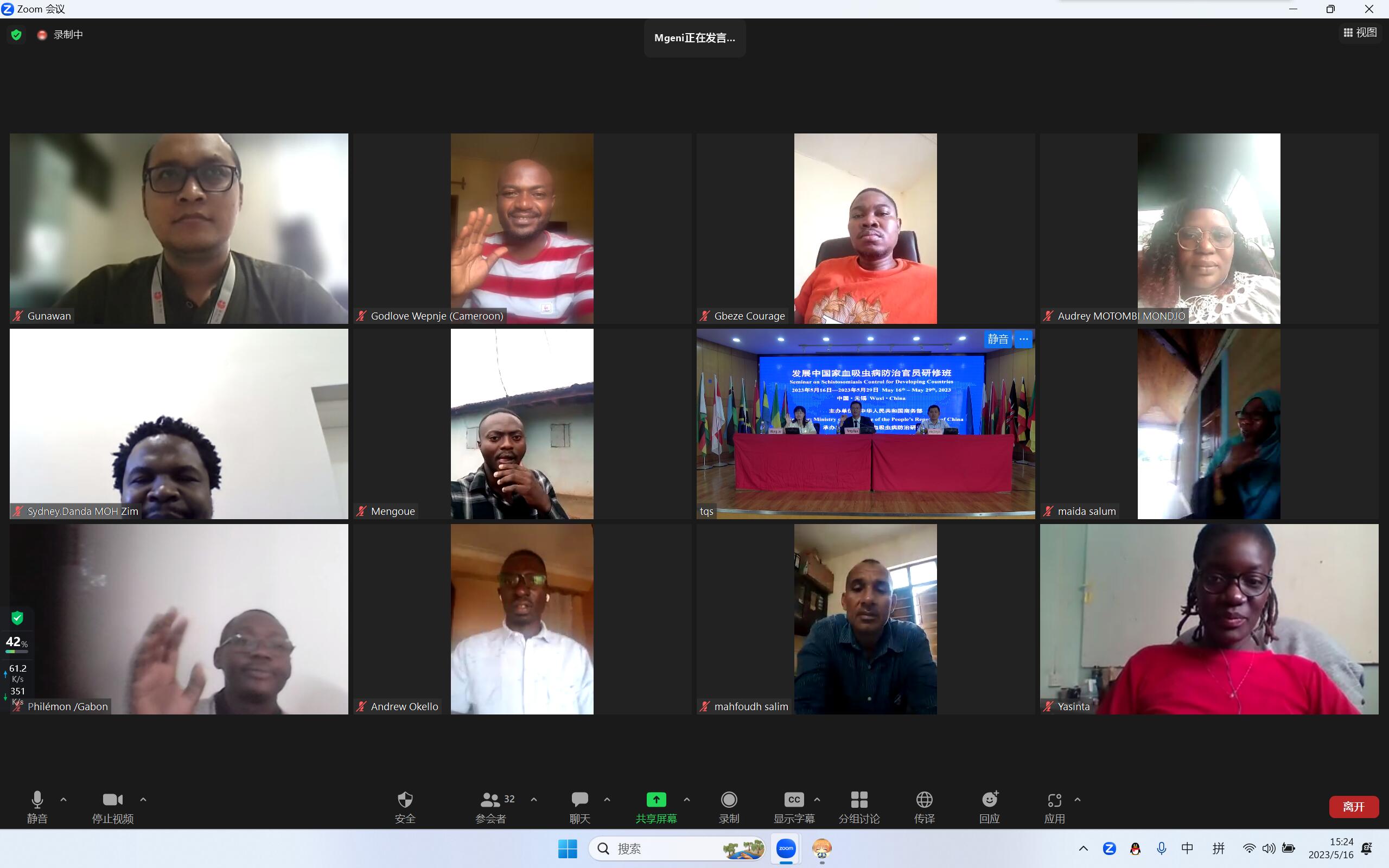The height and width of the screenshot is (868, 1389).
Task: Open the Chat panel
Action: click(579, 800)
